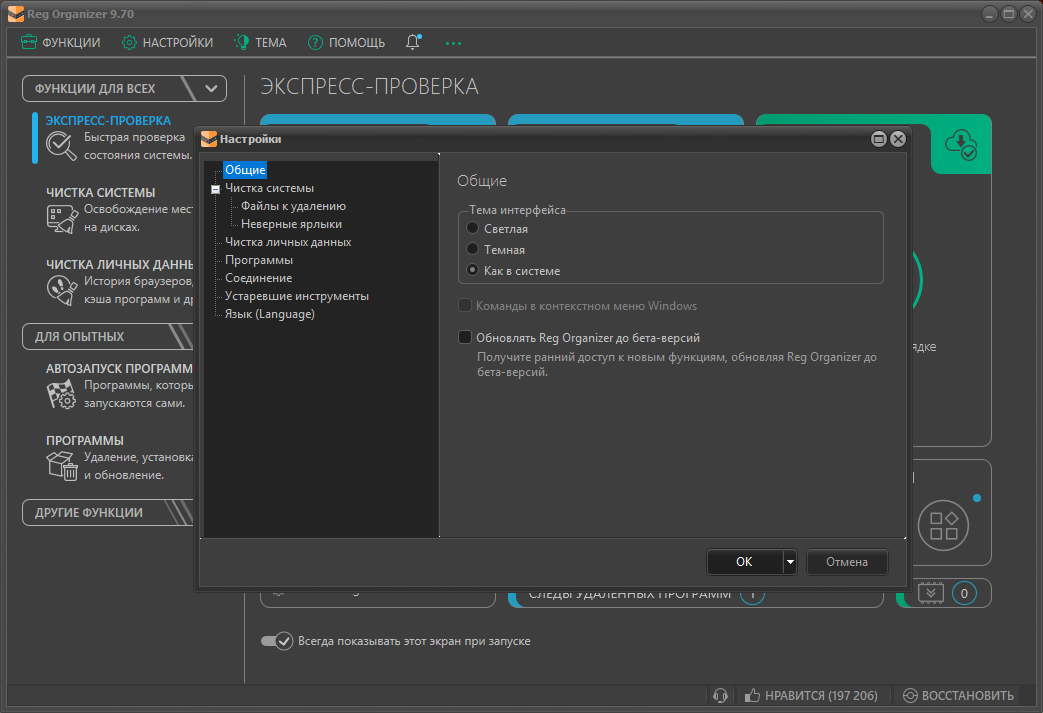Open the three-dots more menu

click(453, 43)
